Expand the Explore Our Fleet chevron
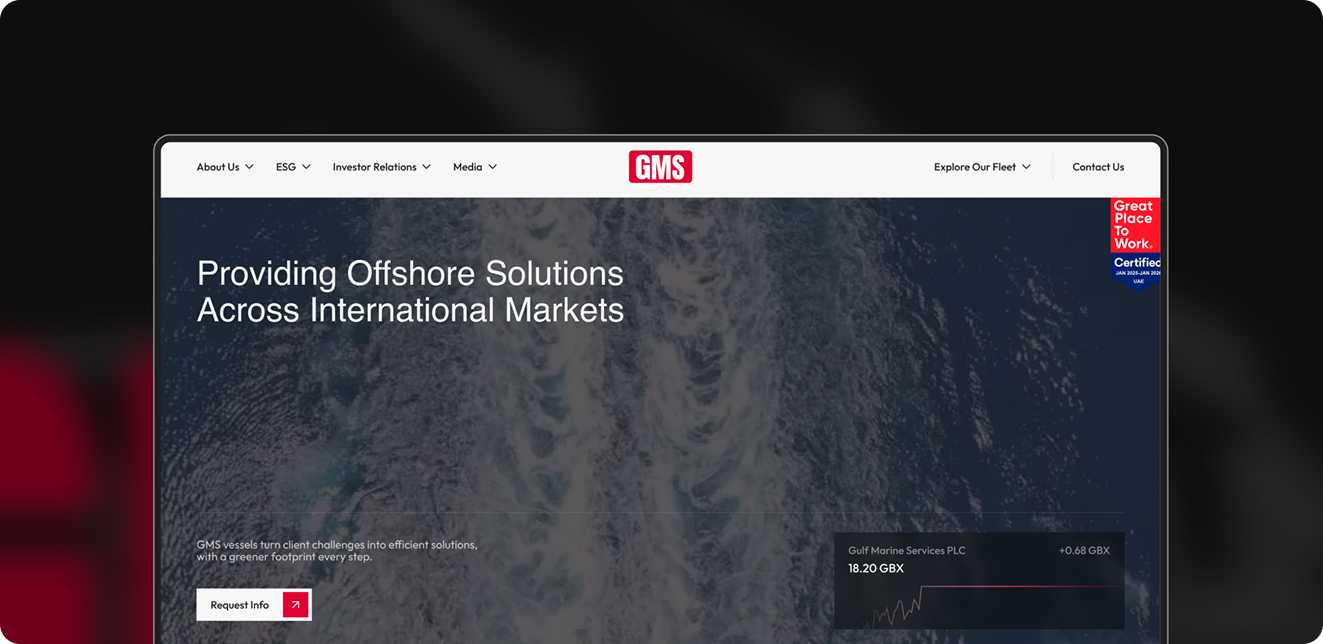The height and width of the screenshot is (644, 1323). click(x=1026, y=167)
